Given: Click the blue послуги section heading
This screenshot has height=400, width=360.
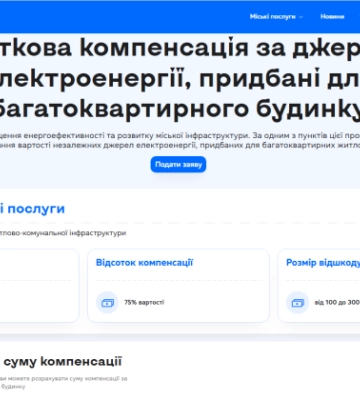Looking at the screenshot, I should 32,209.
